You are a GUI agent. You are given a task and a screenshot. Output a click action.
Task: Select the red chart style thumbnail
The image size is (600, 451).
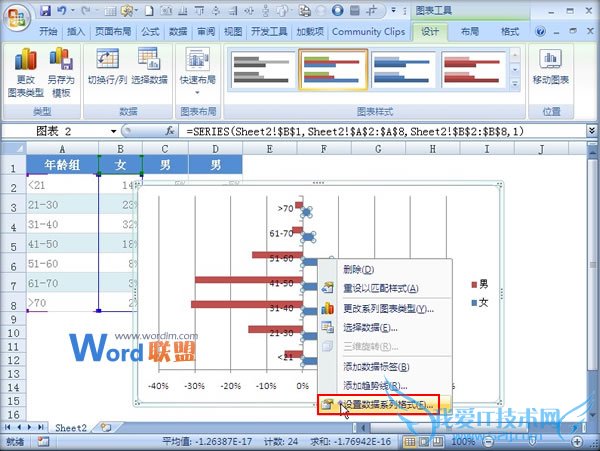(x=473, y=69)
